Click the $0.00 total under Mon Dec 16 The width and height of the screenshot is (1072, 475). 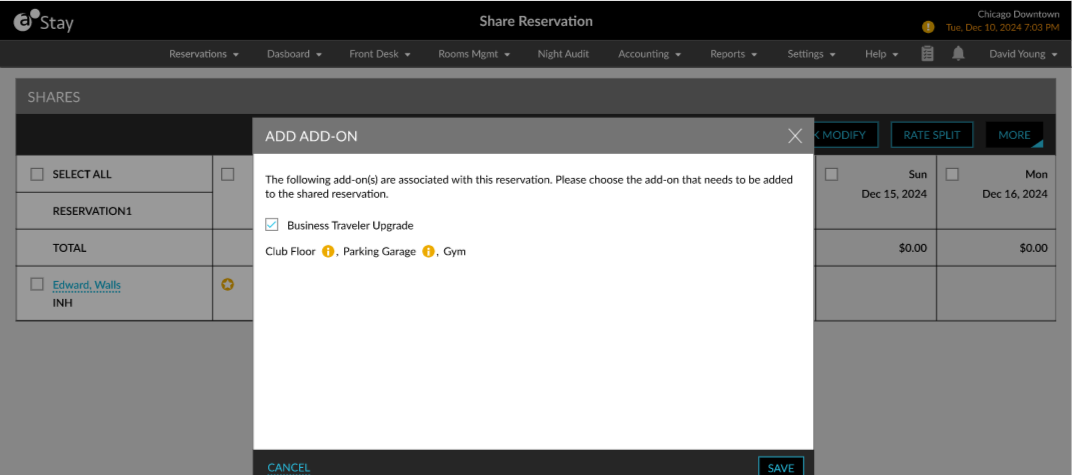point(1033,248)
